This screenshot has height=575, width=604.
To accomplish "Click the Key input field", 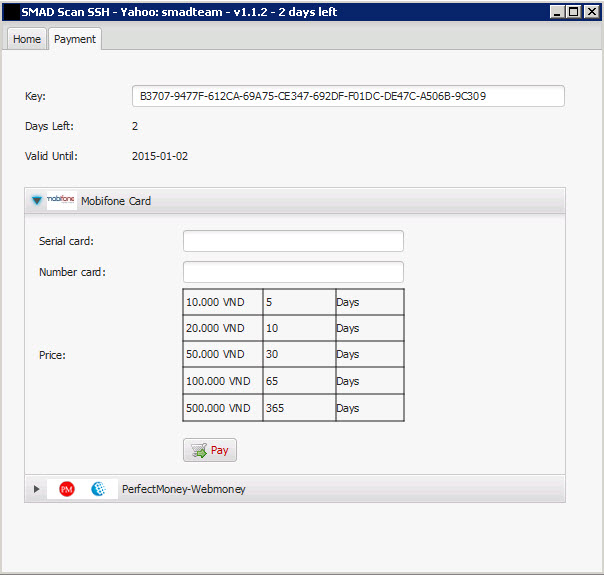I will click(x=348, y=96).
